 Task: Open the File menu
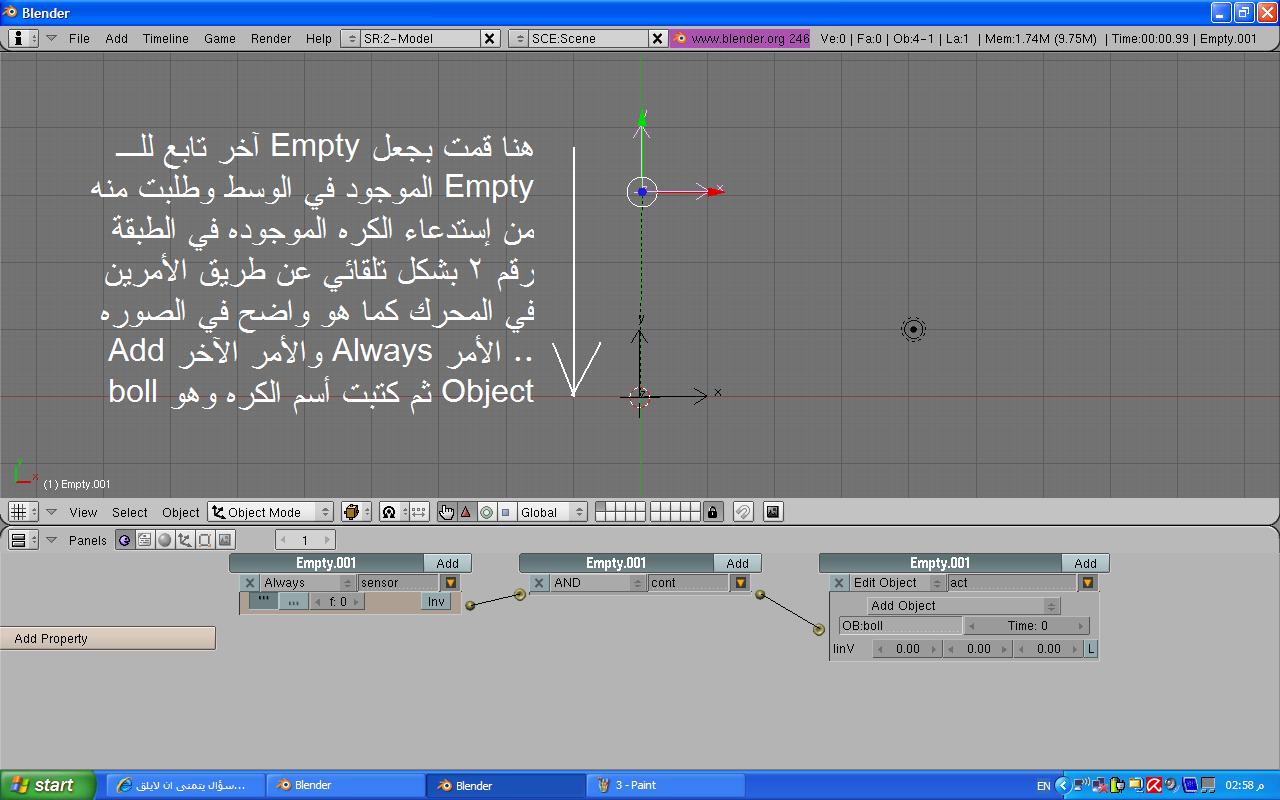click(x=79, y=38)
